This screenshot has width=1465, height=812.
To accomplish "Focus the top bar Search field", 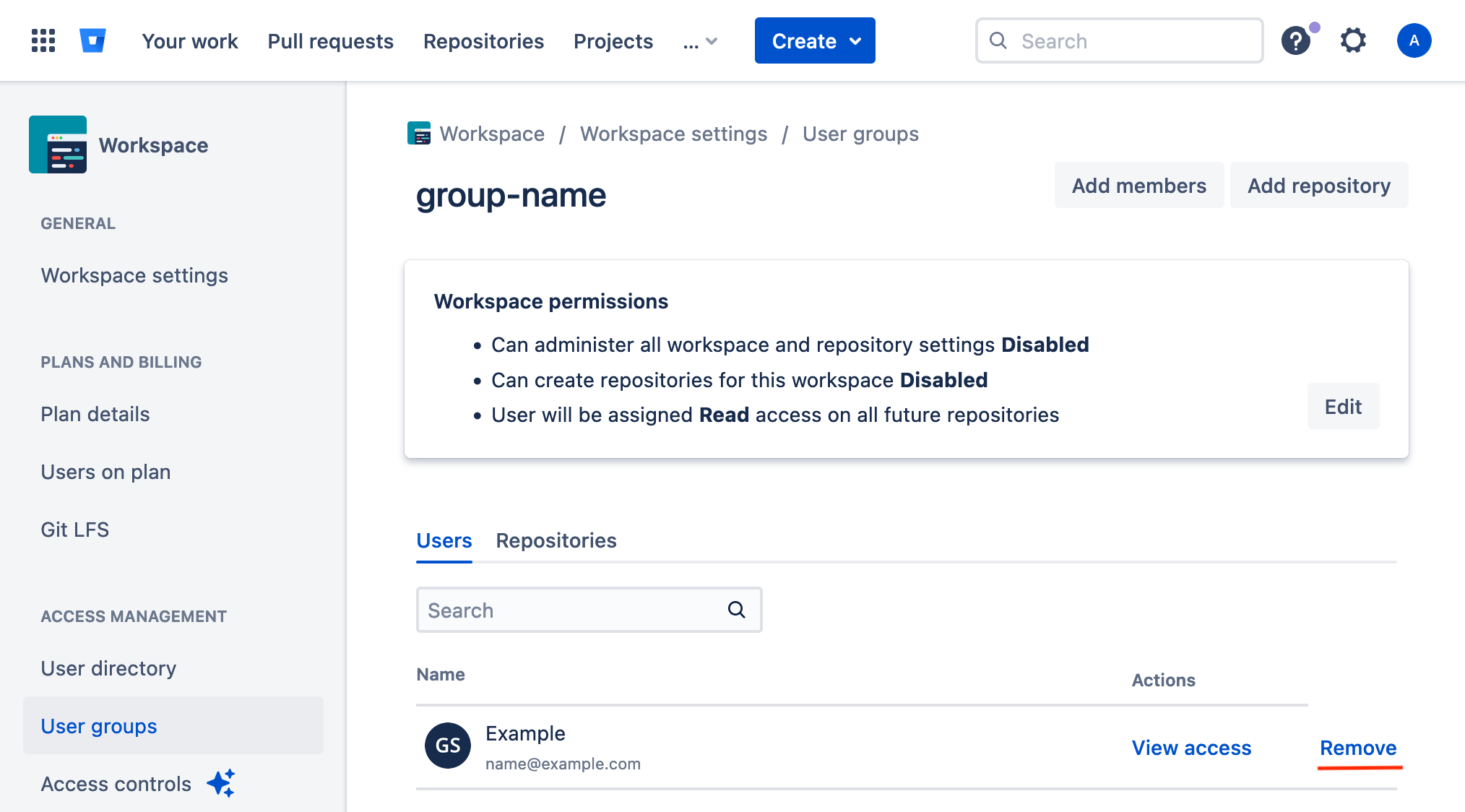I will [x=1119, y=40].
